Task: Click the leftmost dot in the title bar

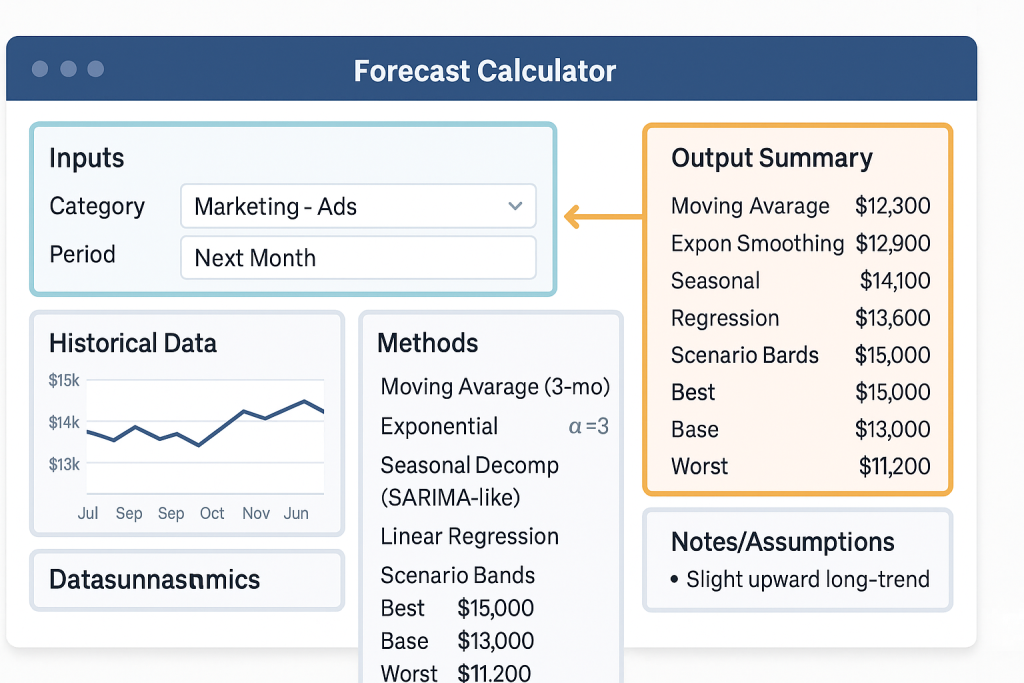Action: (40, 69)
